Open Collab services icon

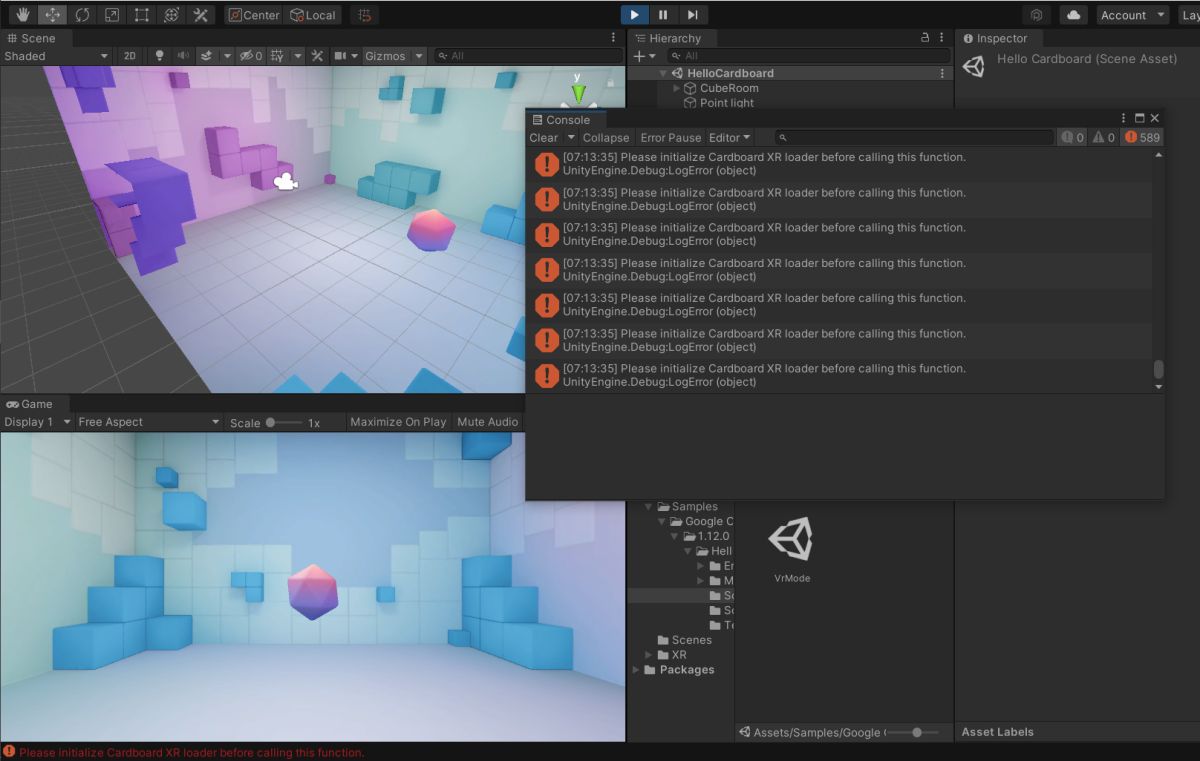click(x=1037, y=15)
